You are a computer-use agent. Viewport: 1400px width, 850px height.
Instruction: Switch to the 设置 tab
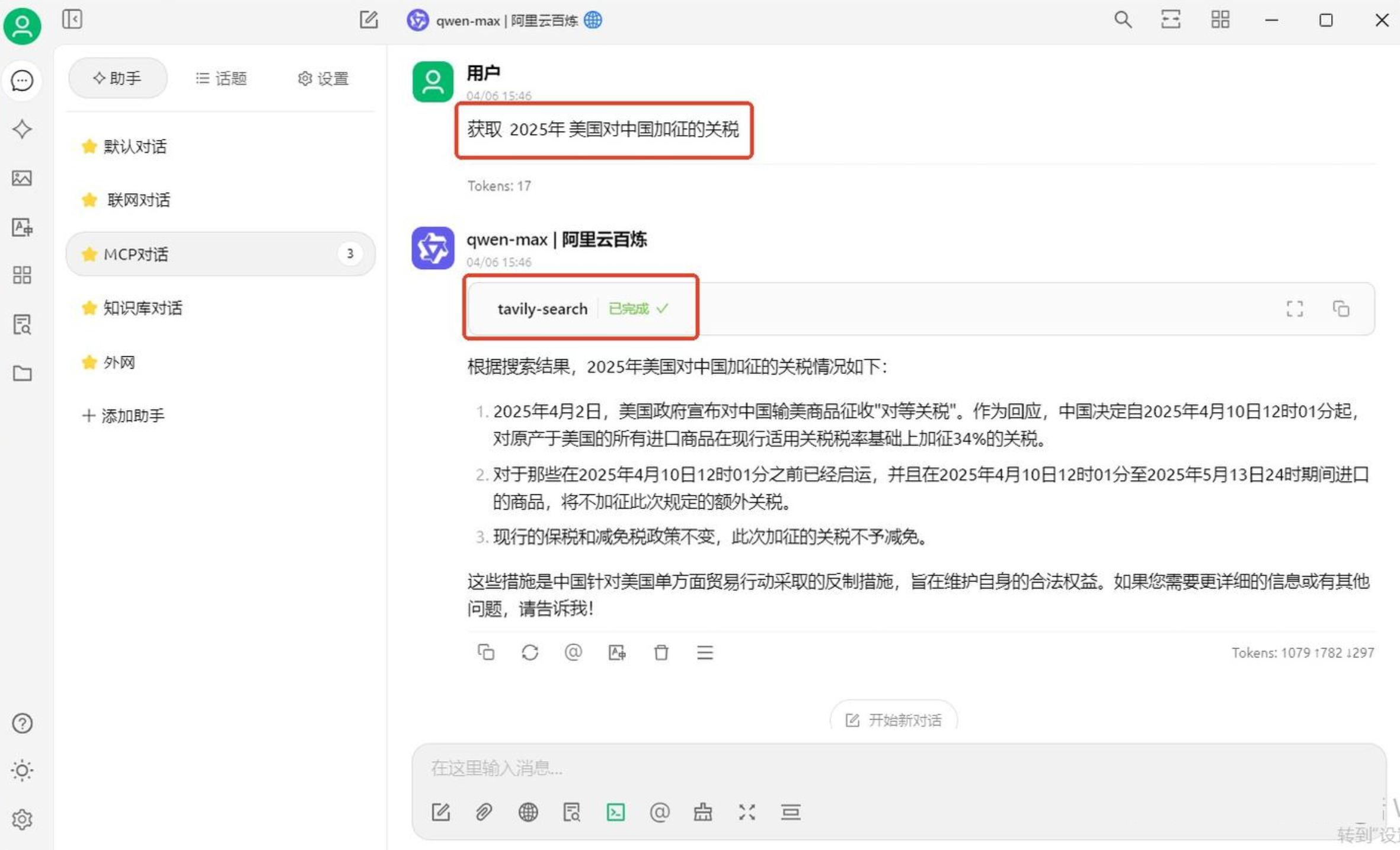323,78
